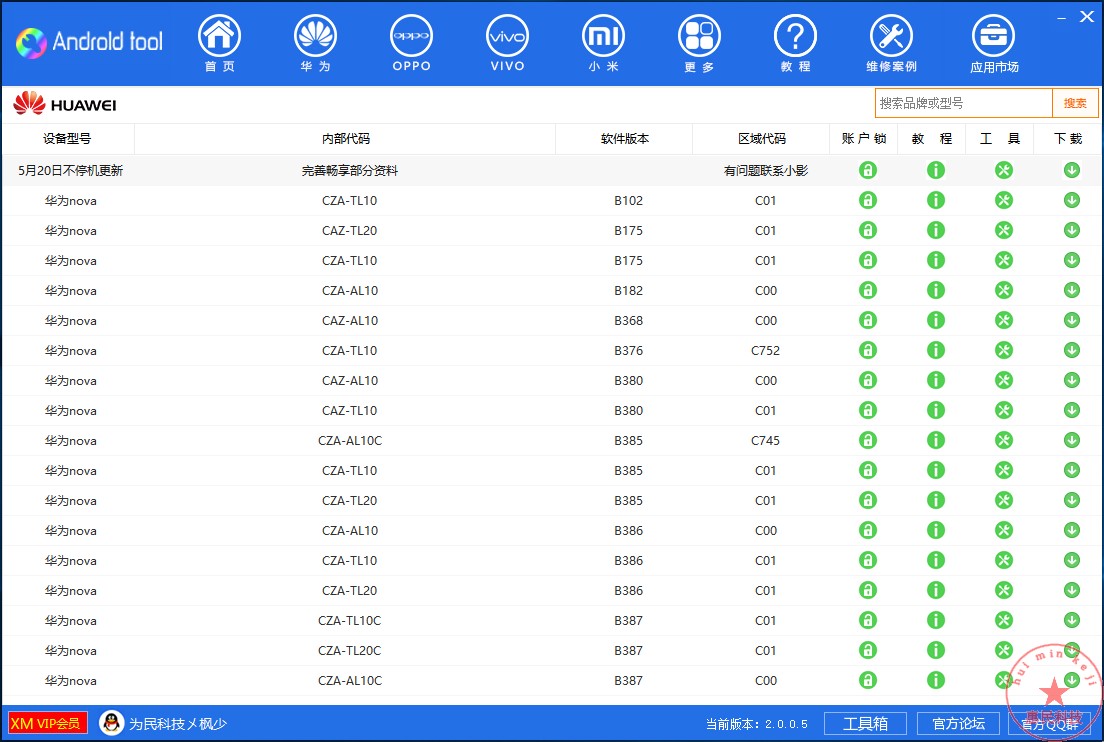Viewport: 1104px width, 742px height.
Task: Open the 更多 more brands panel
Action: click(699, 42)
